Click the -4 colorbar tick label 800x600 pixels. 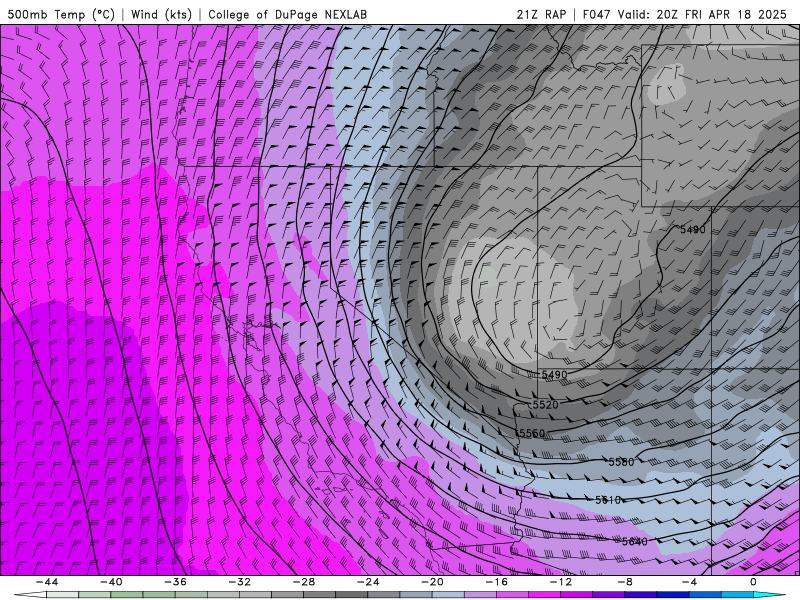689,582
